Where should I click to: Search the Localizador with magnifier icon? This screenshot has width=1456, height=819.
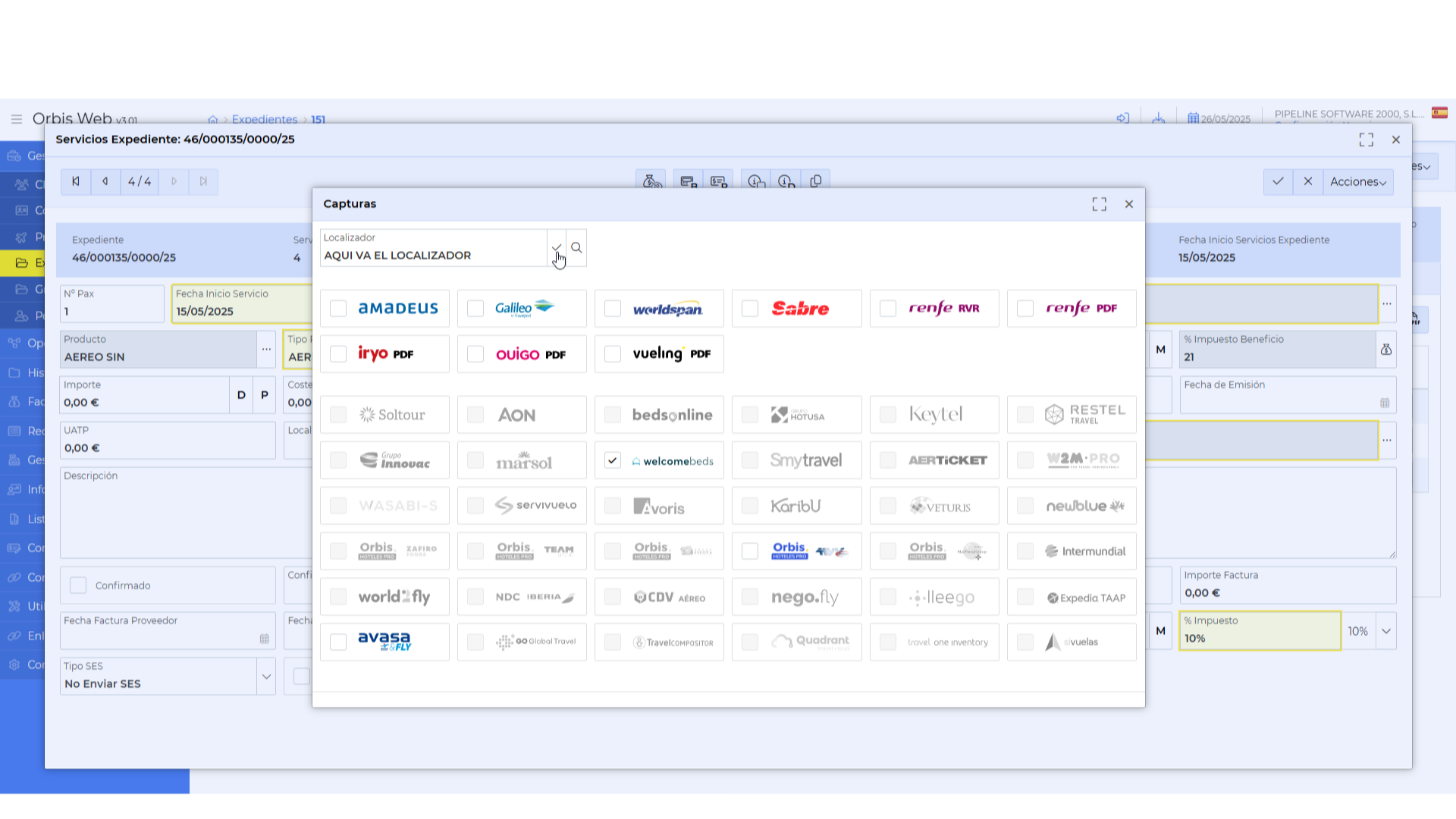pyautogui.click(x=576, y=248)
